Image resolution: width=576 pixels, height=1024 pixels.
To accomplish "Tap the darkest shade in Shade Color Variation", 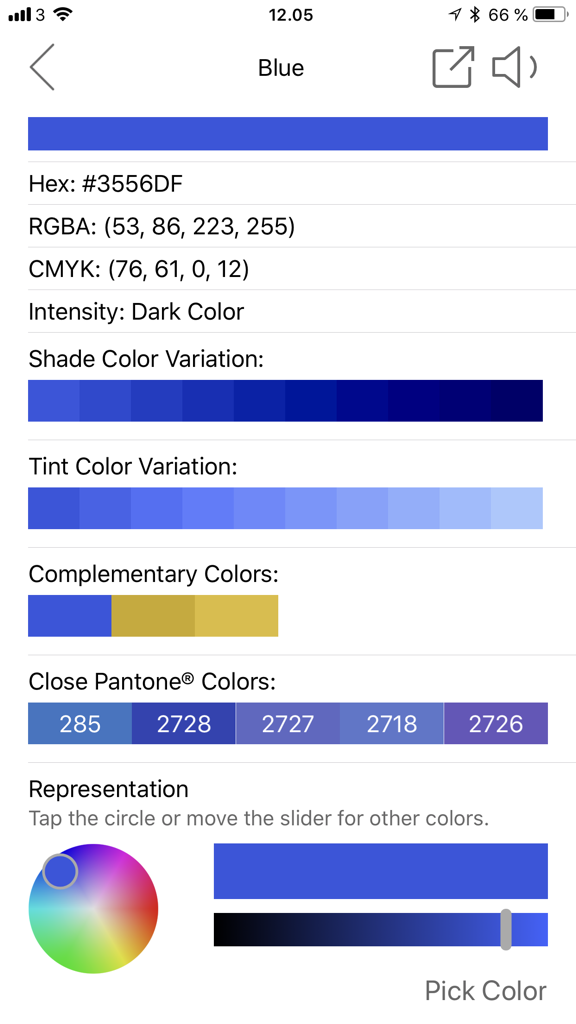I will [517, 399].
